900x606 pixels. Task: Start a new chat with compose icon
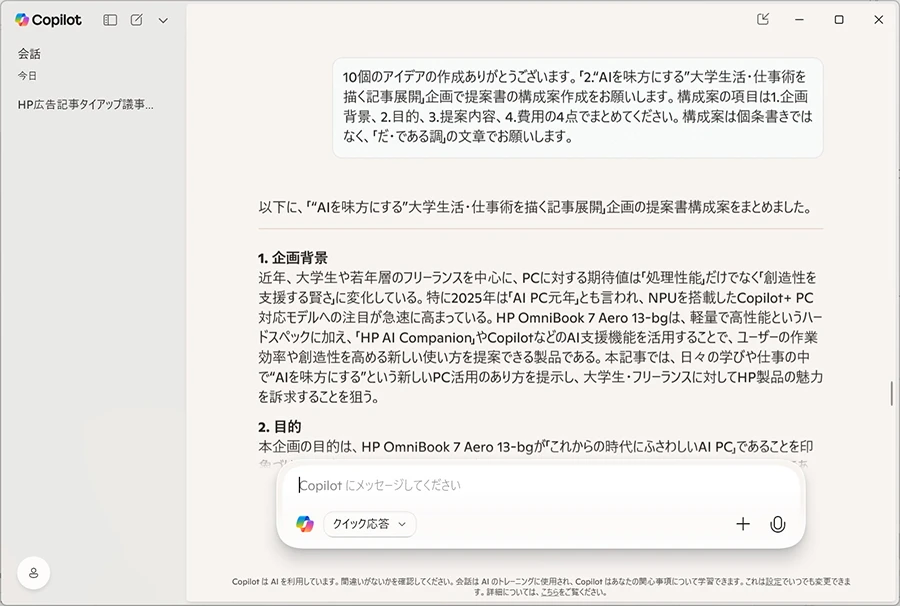coord(137,20)
